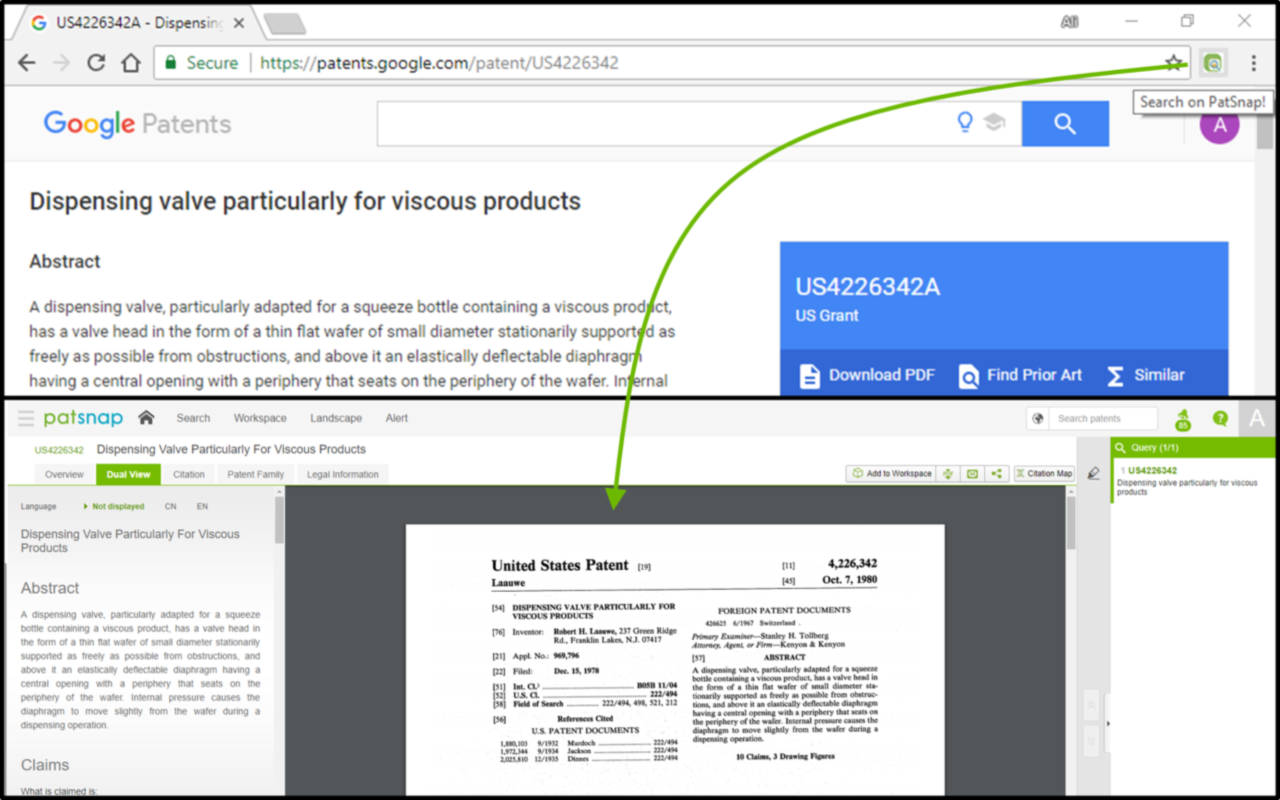Viewport: 1280px width, 800px height.
Task: Click the highlighter pen icon
Action: (x=1093, y=474)
